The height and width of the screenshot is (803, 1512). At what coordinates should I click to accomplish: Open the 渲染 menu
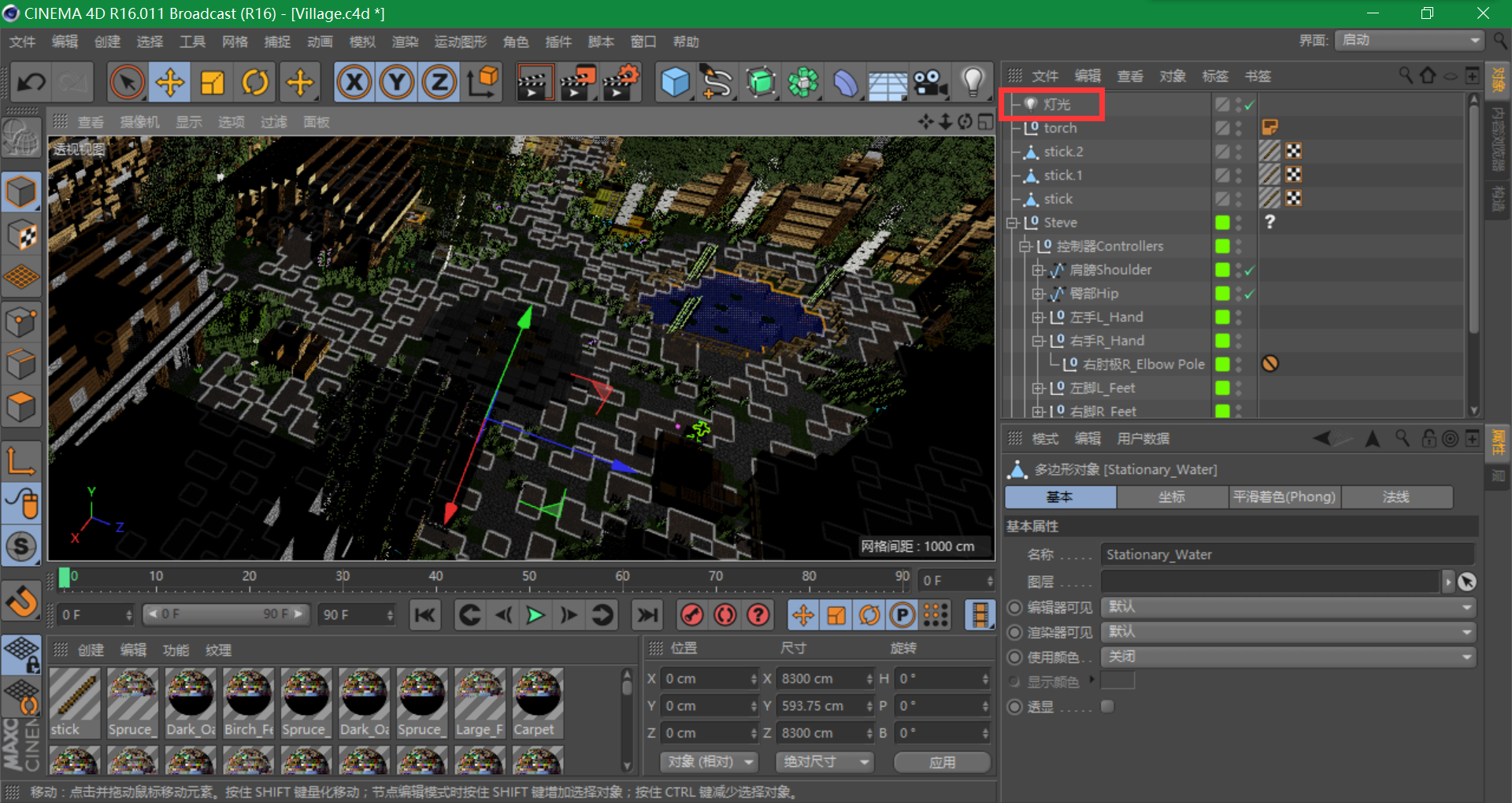tap(405, 42)
